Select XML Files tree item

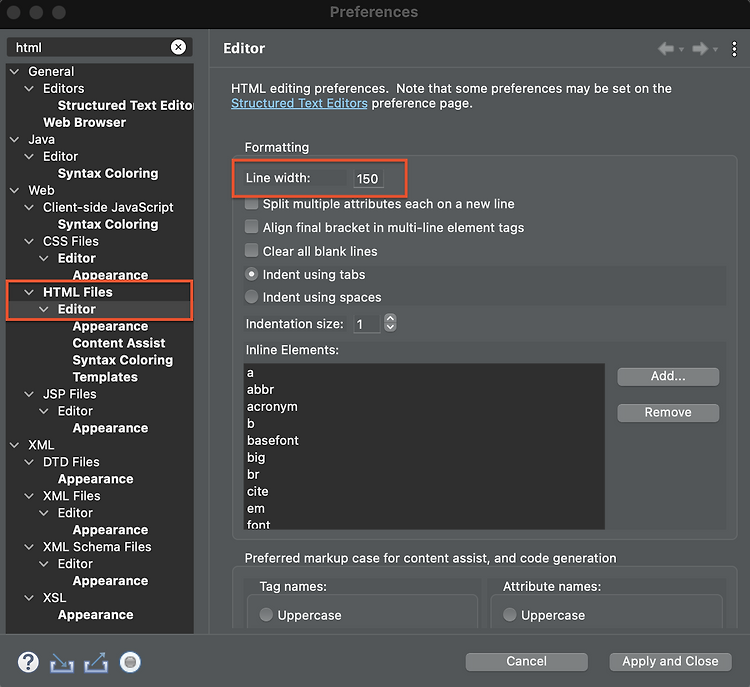tap(72, 496)
